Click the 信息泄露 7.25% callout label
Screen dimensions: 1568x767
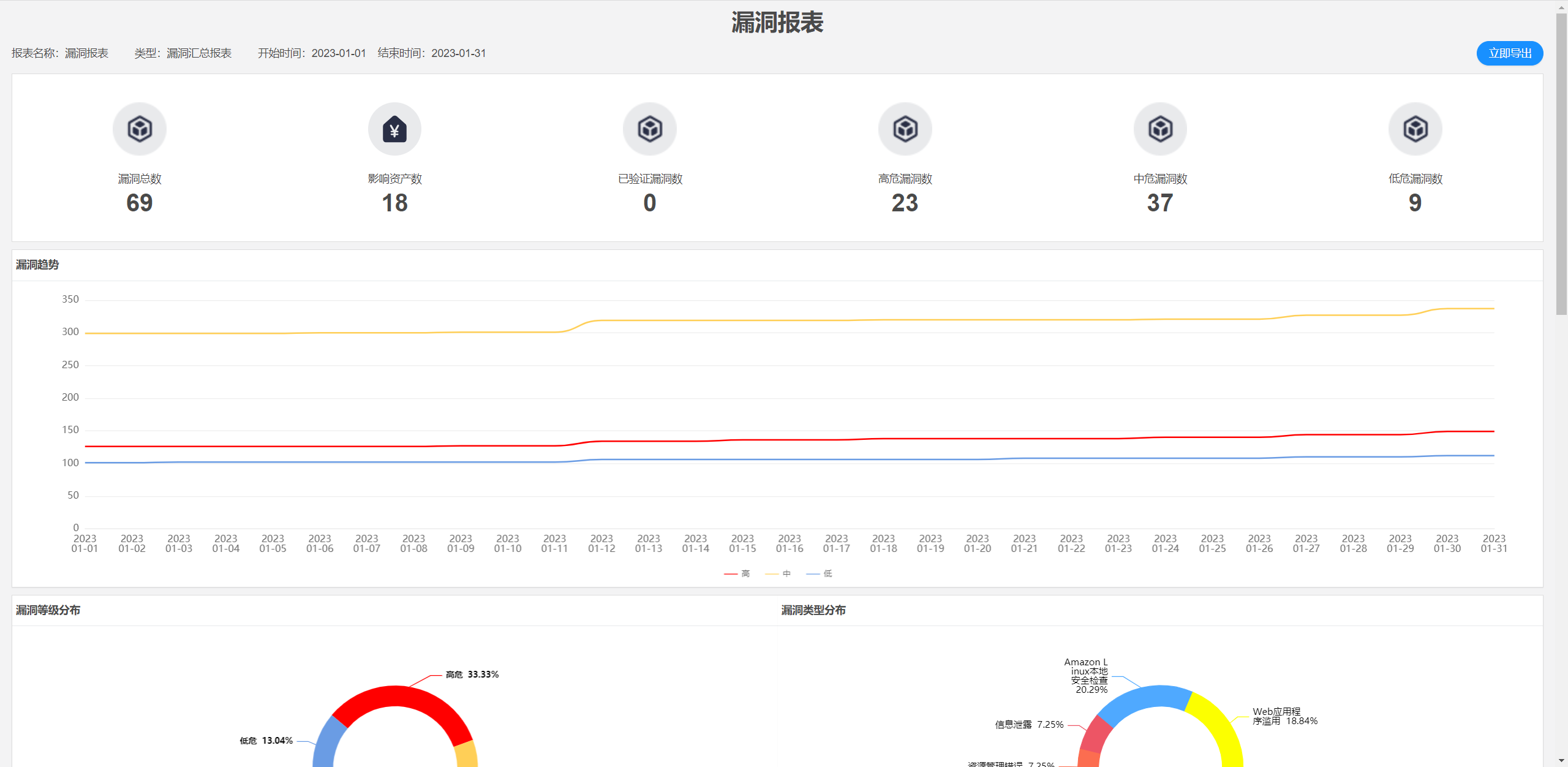[x=1029, y=724]
